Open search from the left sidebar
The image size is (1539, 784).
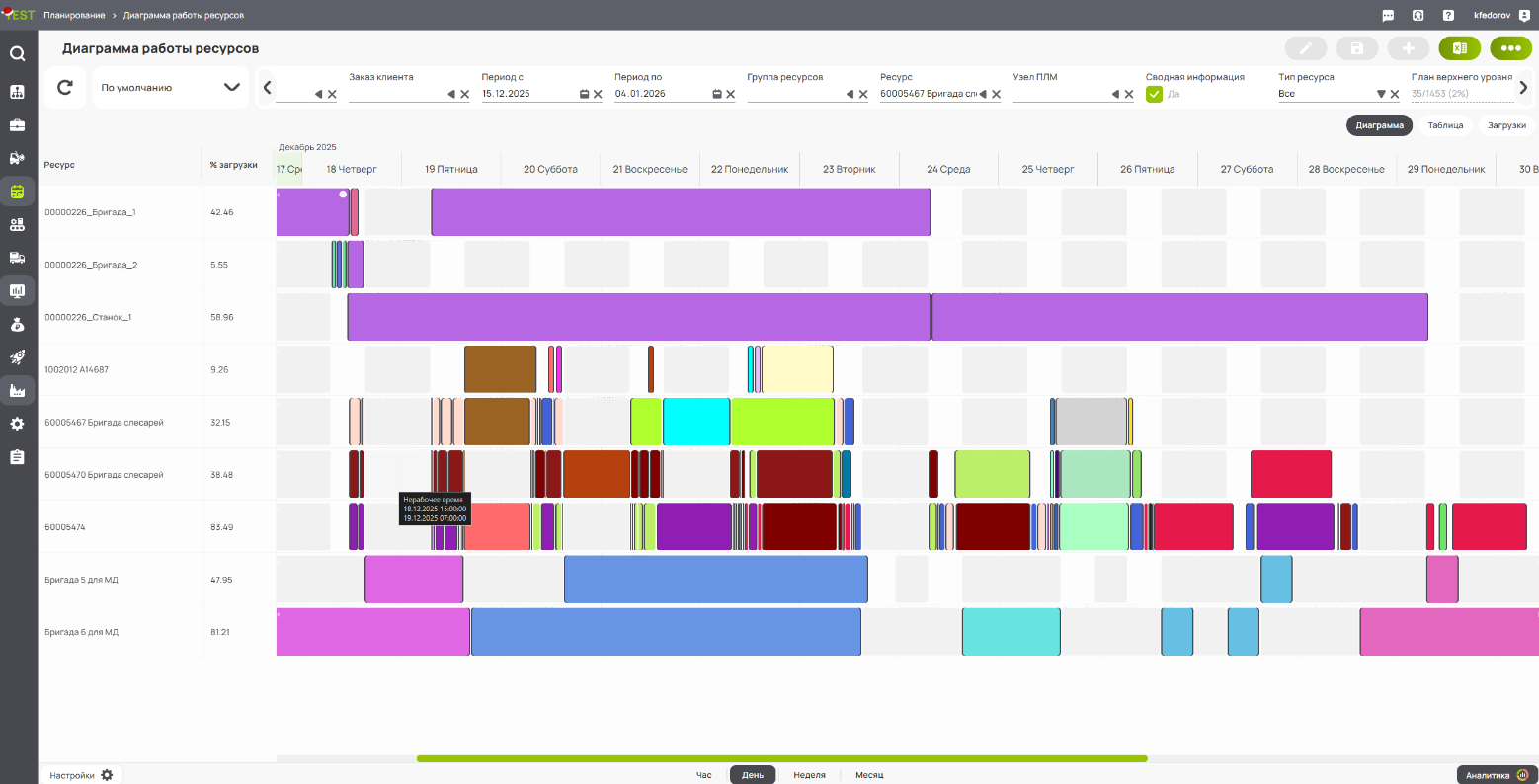(17, 53)
